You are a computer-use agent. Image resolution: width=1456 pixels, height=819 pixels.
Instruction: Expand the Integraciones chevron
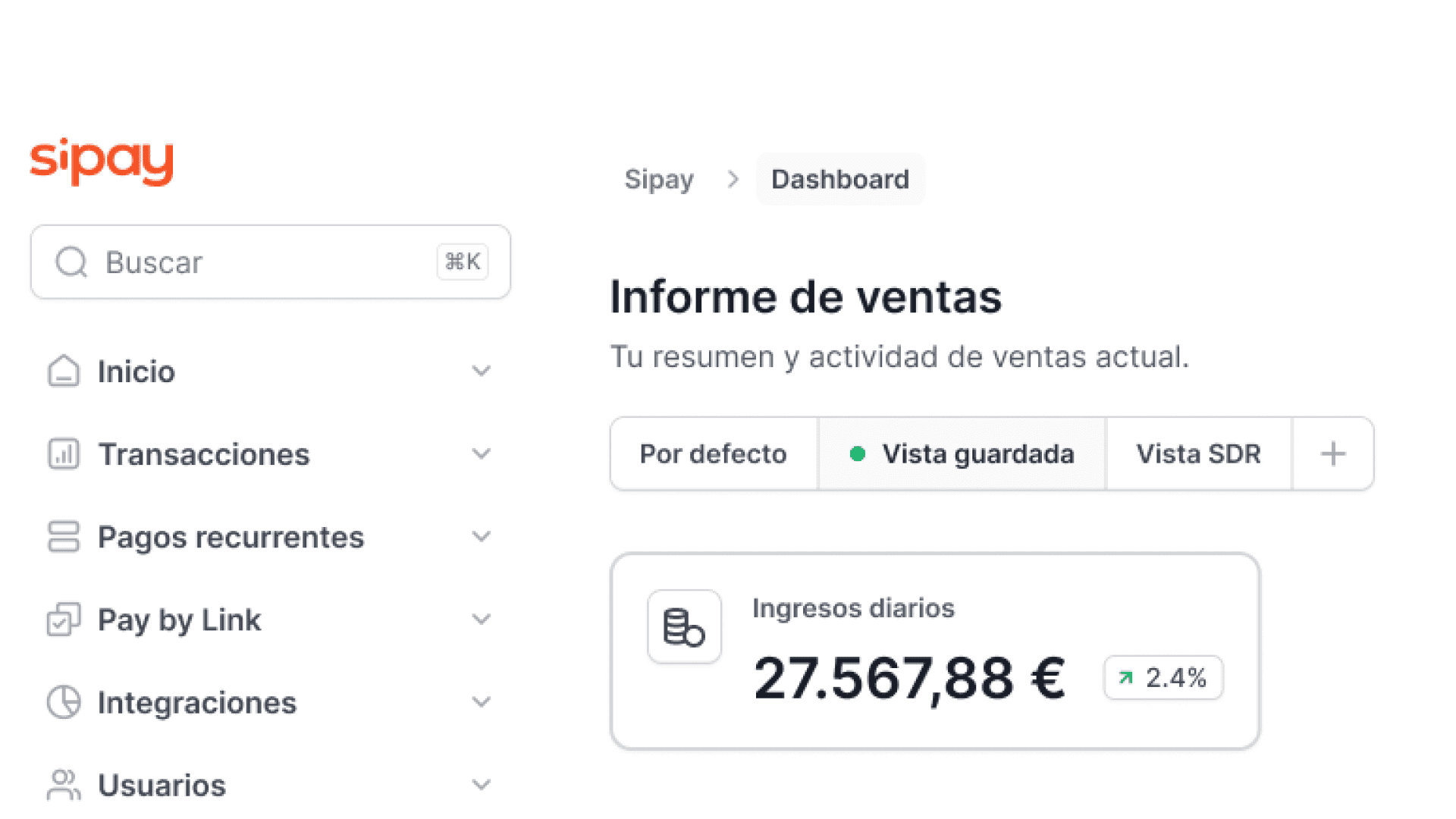click(481, 702)
